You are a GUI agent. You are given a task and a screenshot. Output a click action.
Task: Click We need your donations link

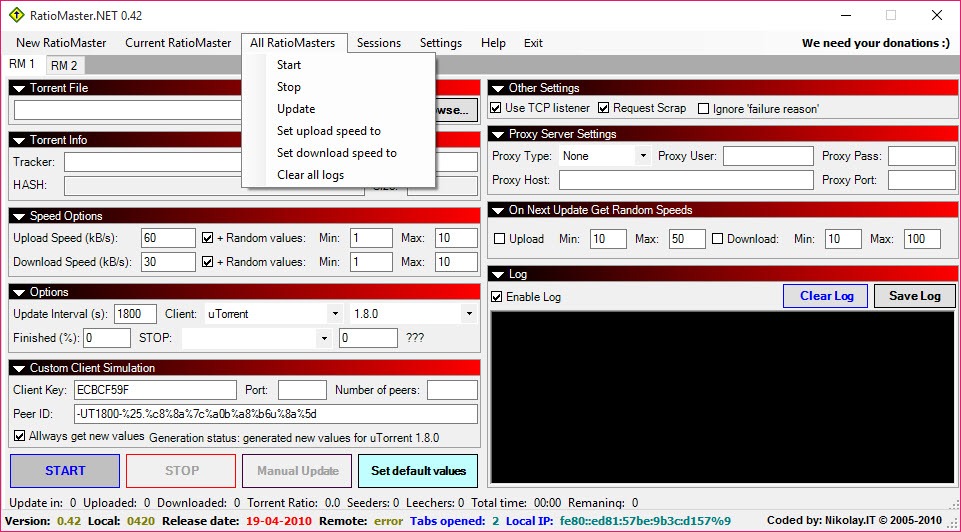(876, 44)
